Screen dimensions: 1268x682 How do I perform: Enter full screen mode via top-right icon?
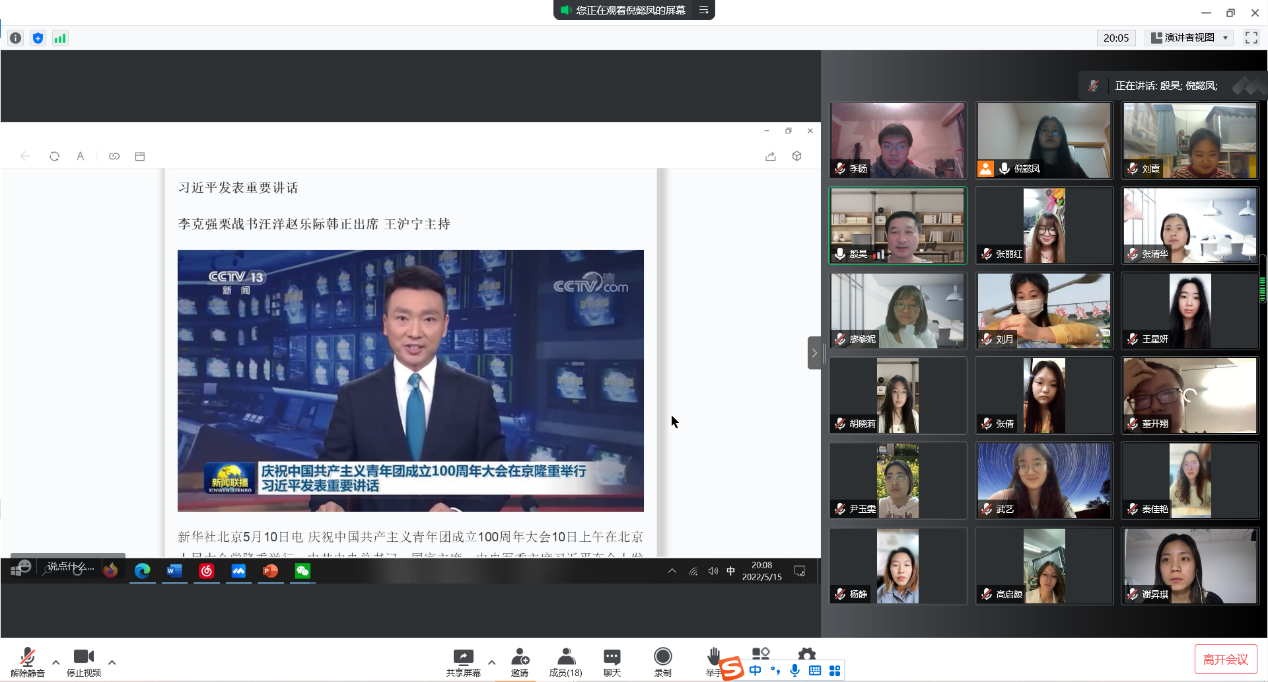[x=1251, y=38]
